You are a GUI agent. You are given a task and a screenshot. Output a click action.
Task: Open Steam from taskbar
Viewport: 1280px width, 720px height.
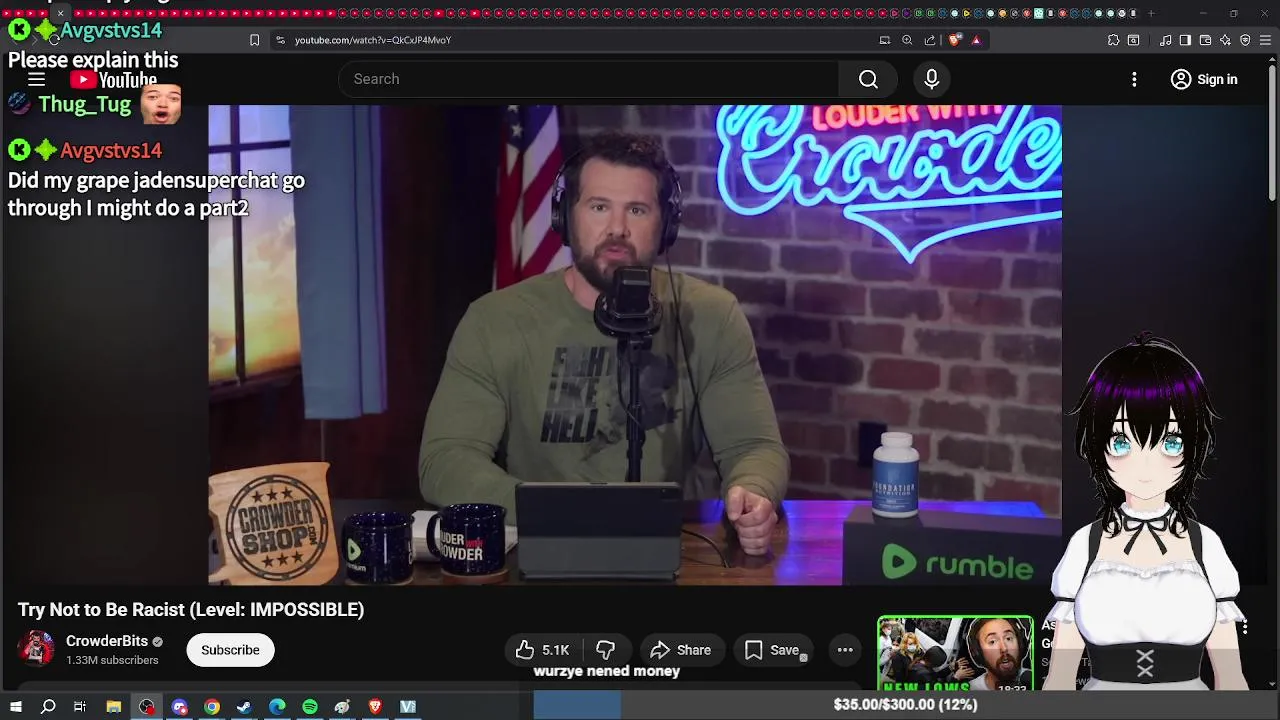click(244, 707)
